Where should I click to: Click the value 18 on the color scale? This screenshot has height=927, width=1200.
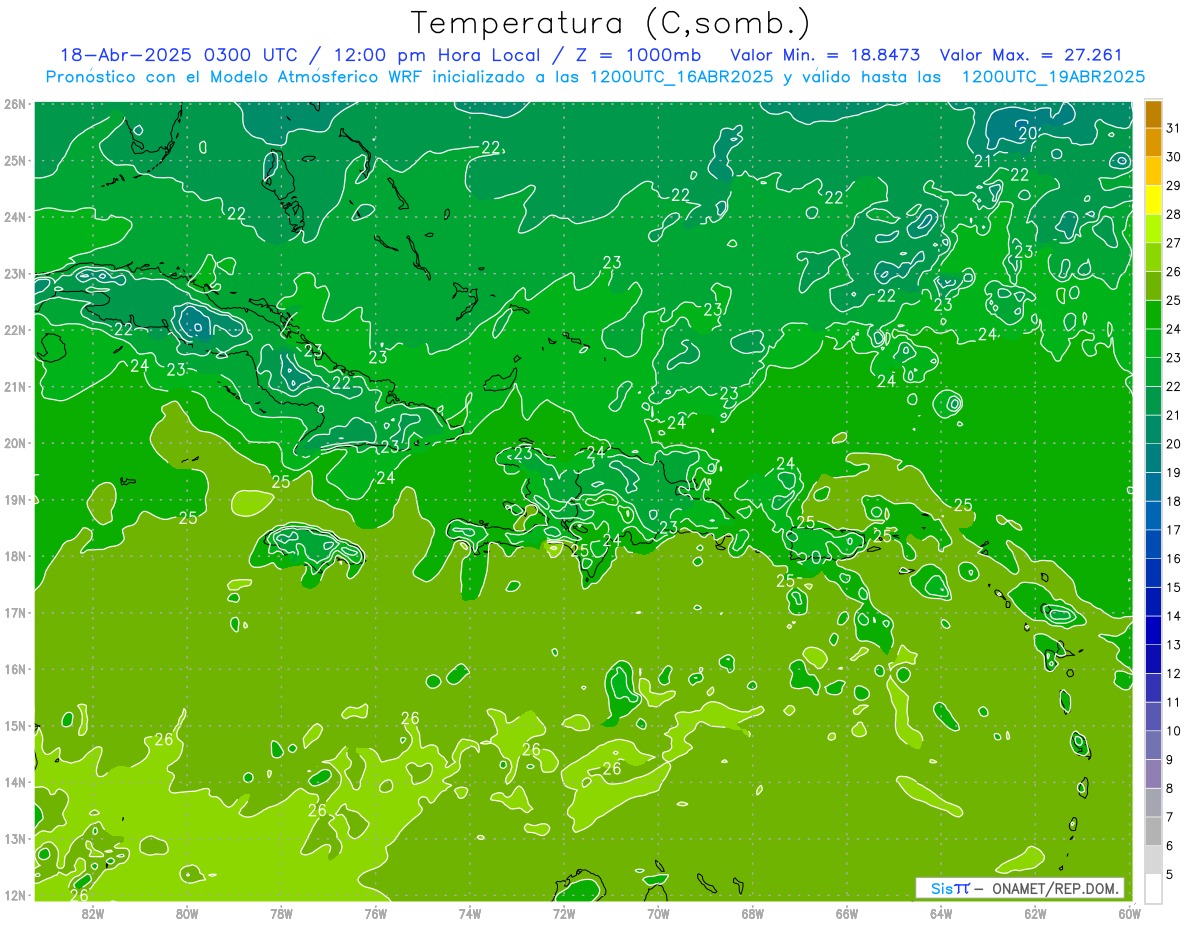click(x=1173, y=501)
